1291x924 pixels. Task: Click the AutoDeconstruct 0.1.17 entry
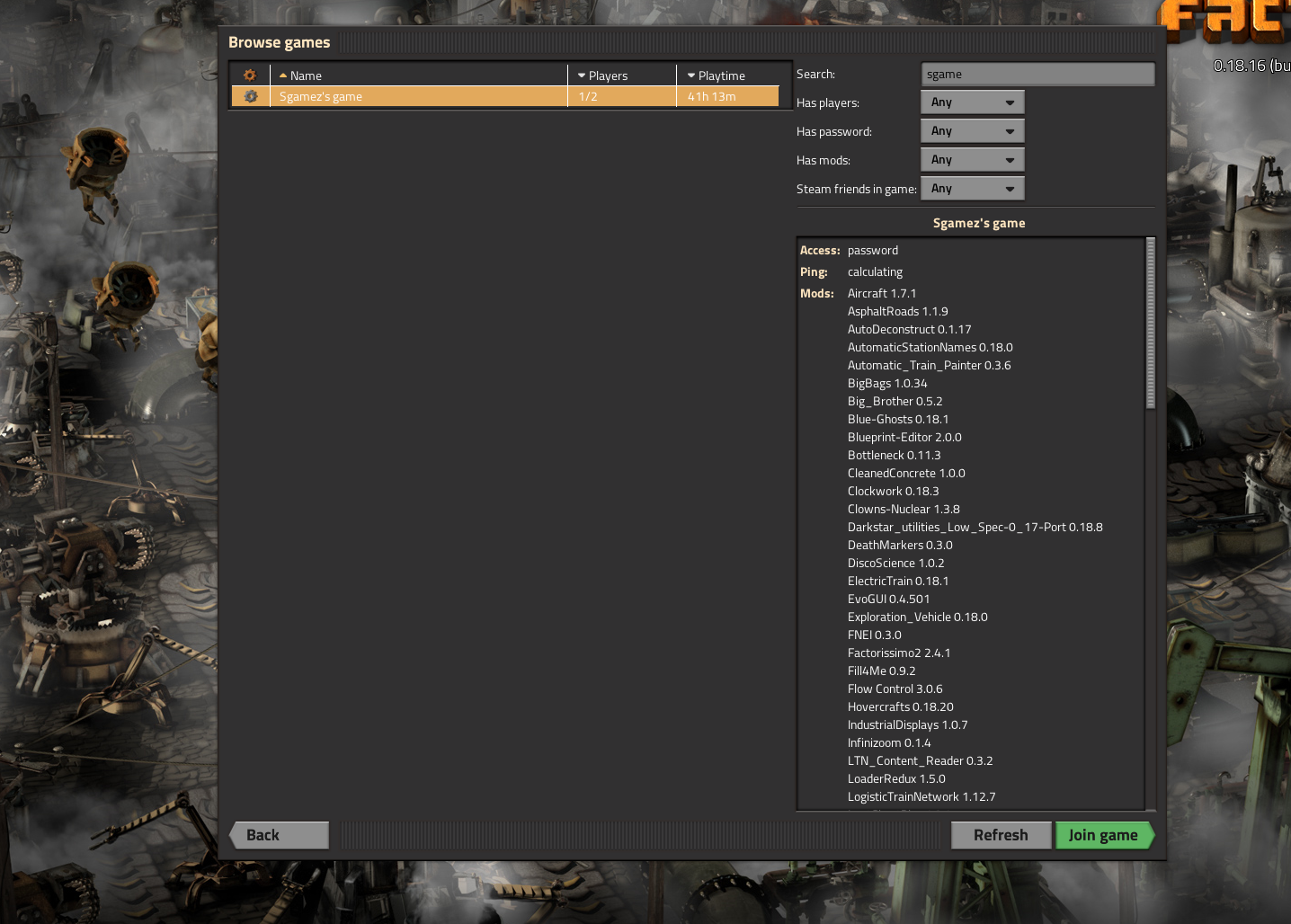tap(909, 329)
